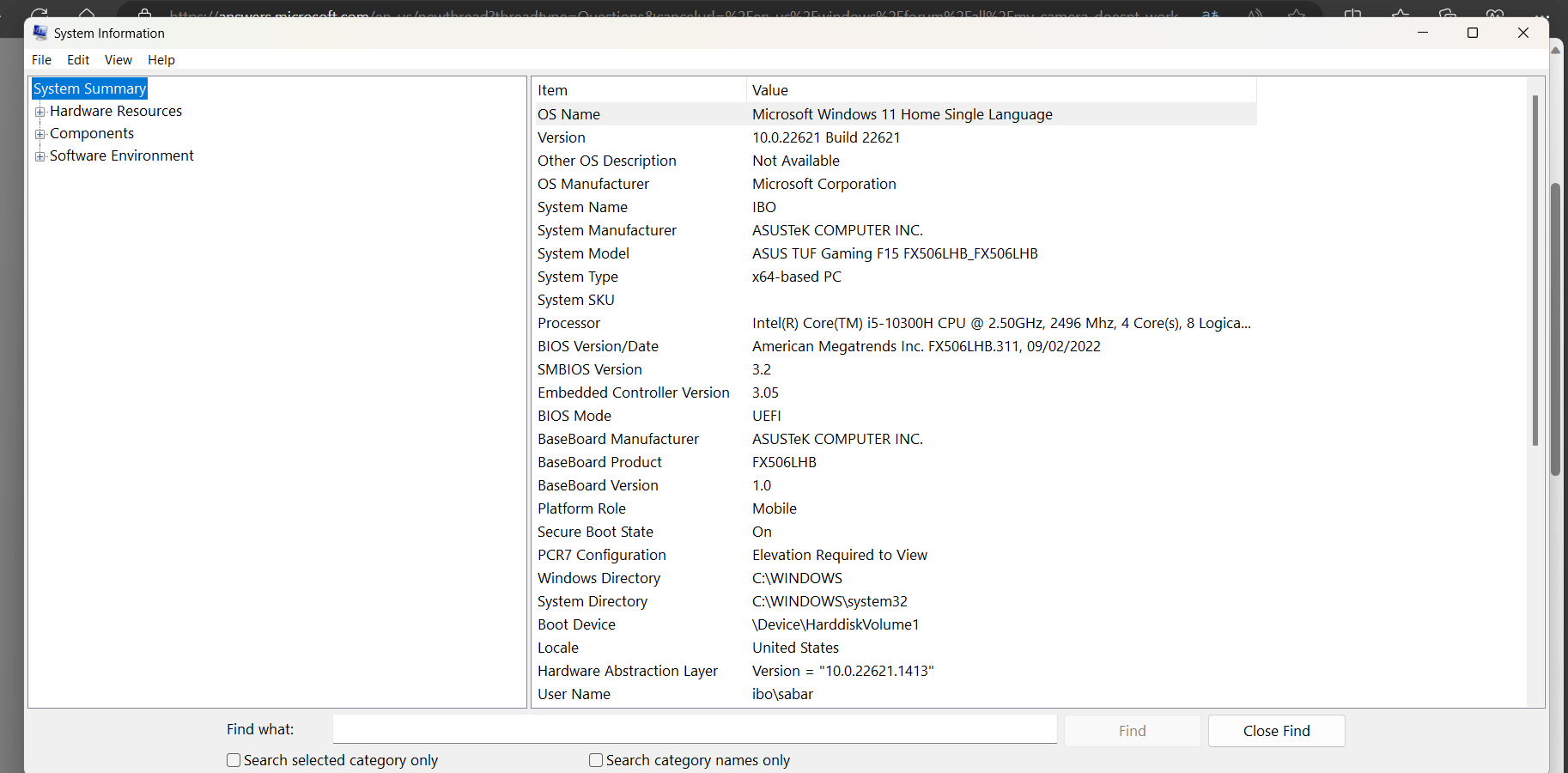Screen dimensions: 1568x773
Task: Open the View menu
Action: pyautogui.click(x=119, y=60)
